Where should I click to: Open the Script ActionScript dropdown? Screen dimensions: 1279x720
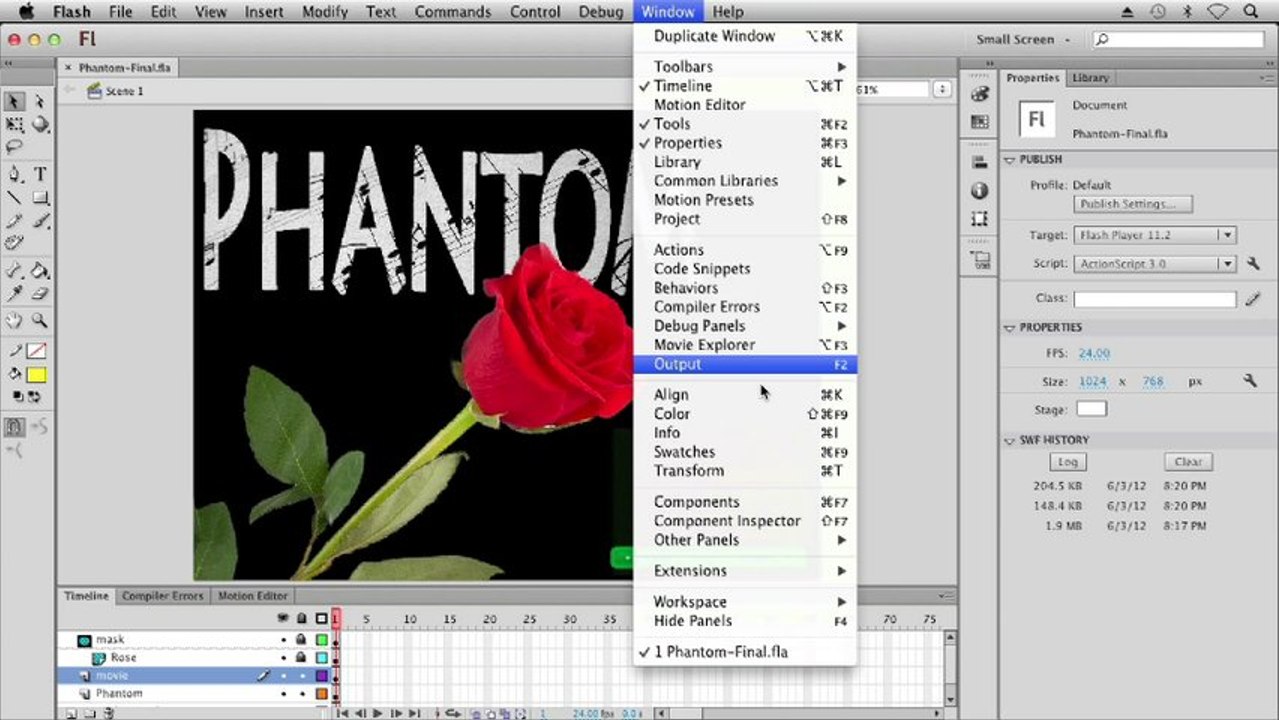(1155, 264)
